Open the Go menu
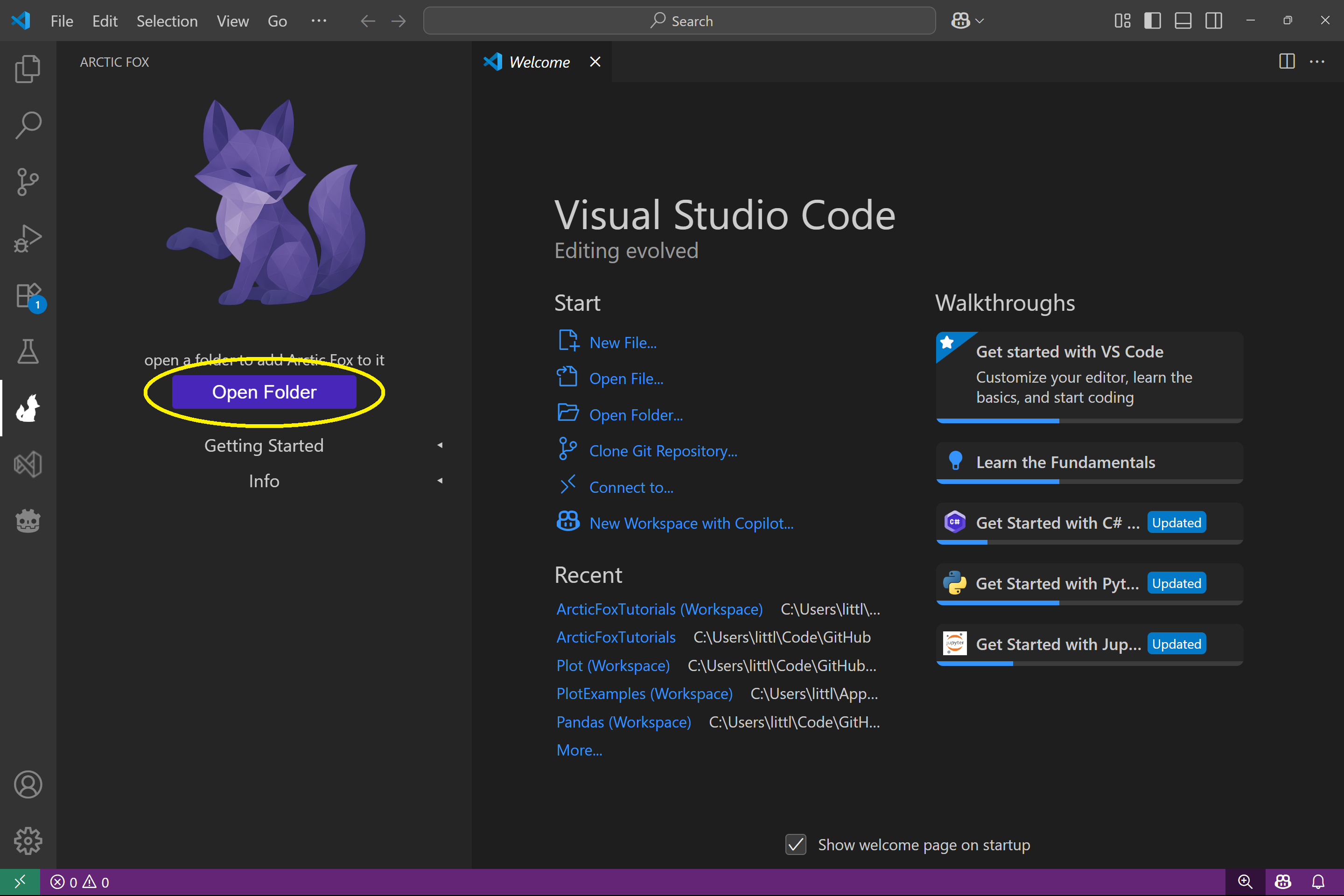The width and height of the screenshot is (1344, 896). (277, 21)
